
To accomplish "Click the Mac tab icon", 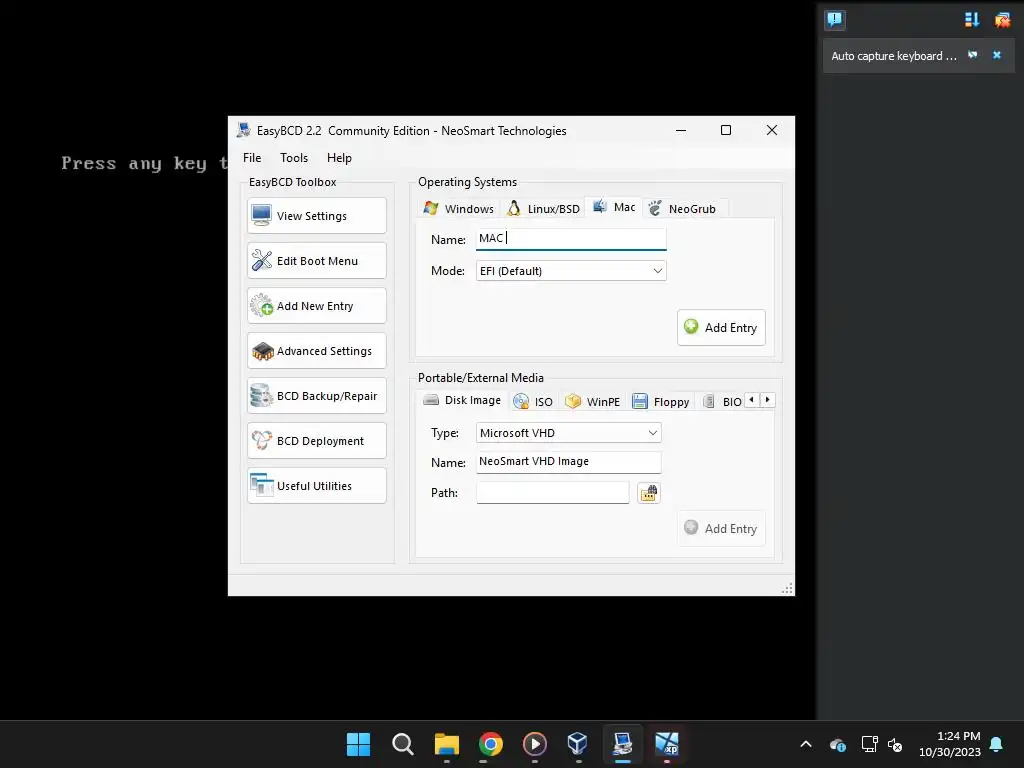I will point(600,206).
